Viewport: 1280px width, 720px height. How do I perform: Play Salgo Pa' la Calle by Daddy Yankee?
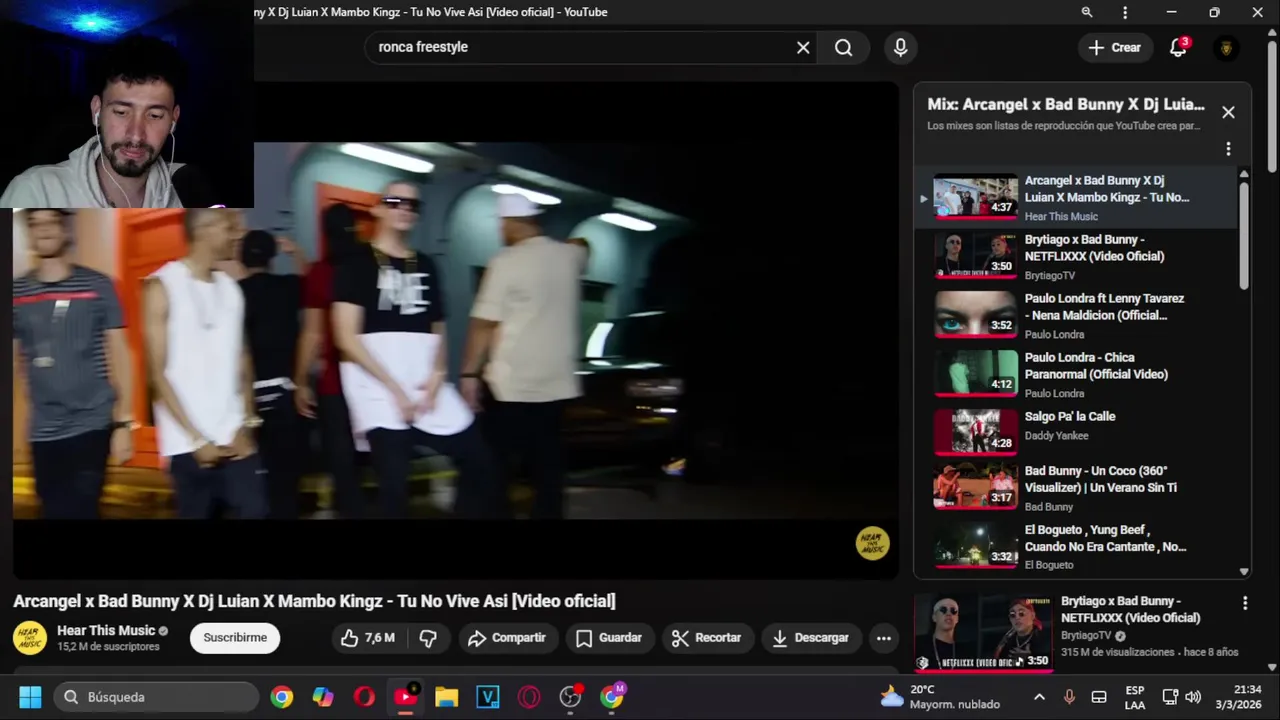pyautogui.click(x=1076, y=431)
